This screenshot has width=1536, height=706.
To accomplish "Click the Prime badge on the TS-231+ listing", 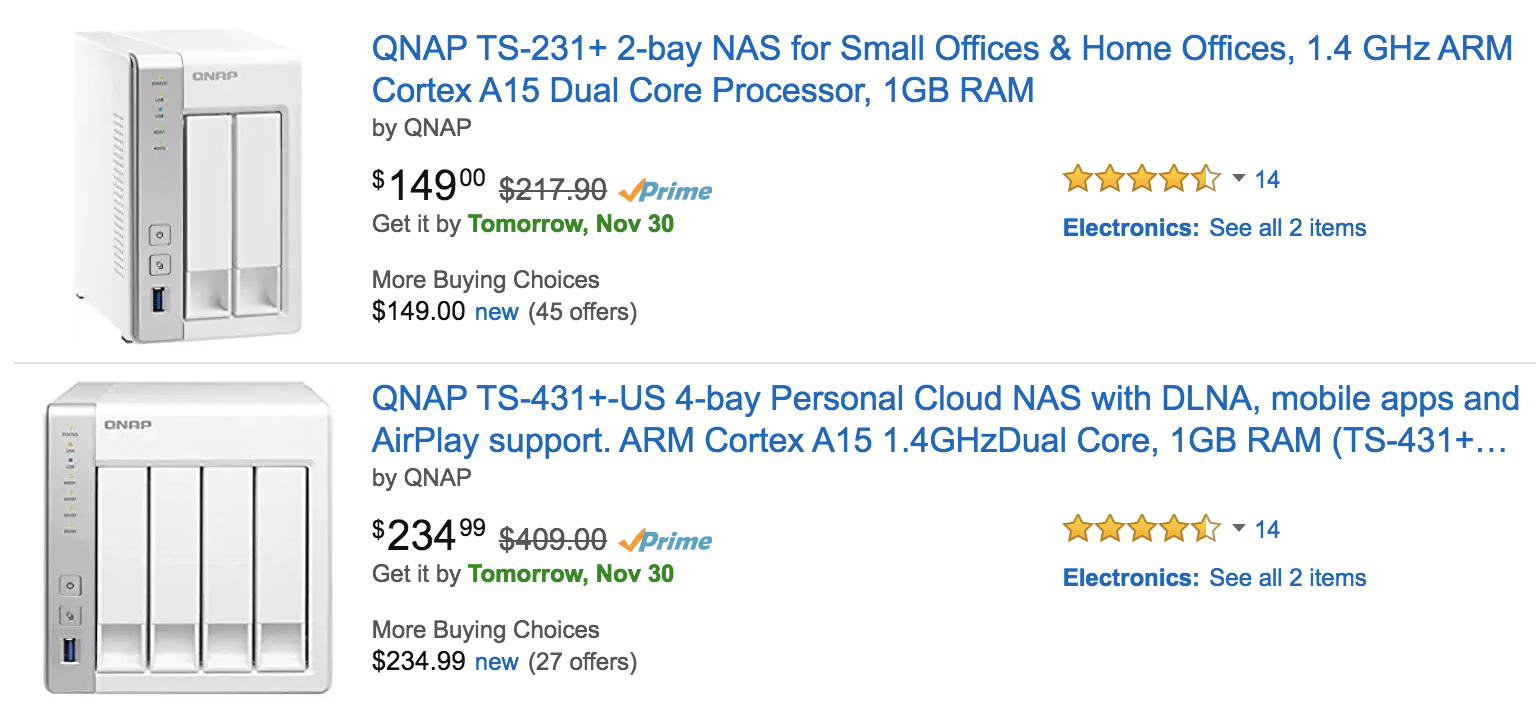I will click(663, 190).
